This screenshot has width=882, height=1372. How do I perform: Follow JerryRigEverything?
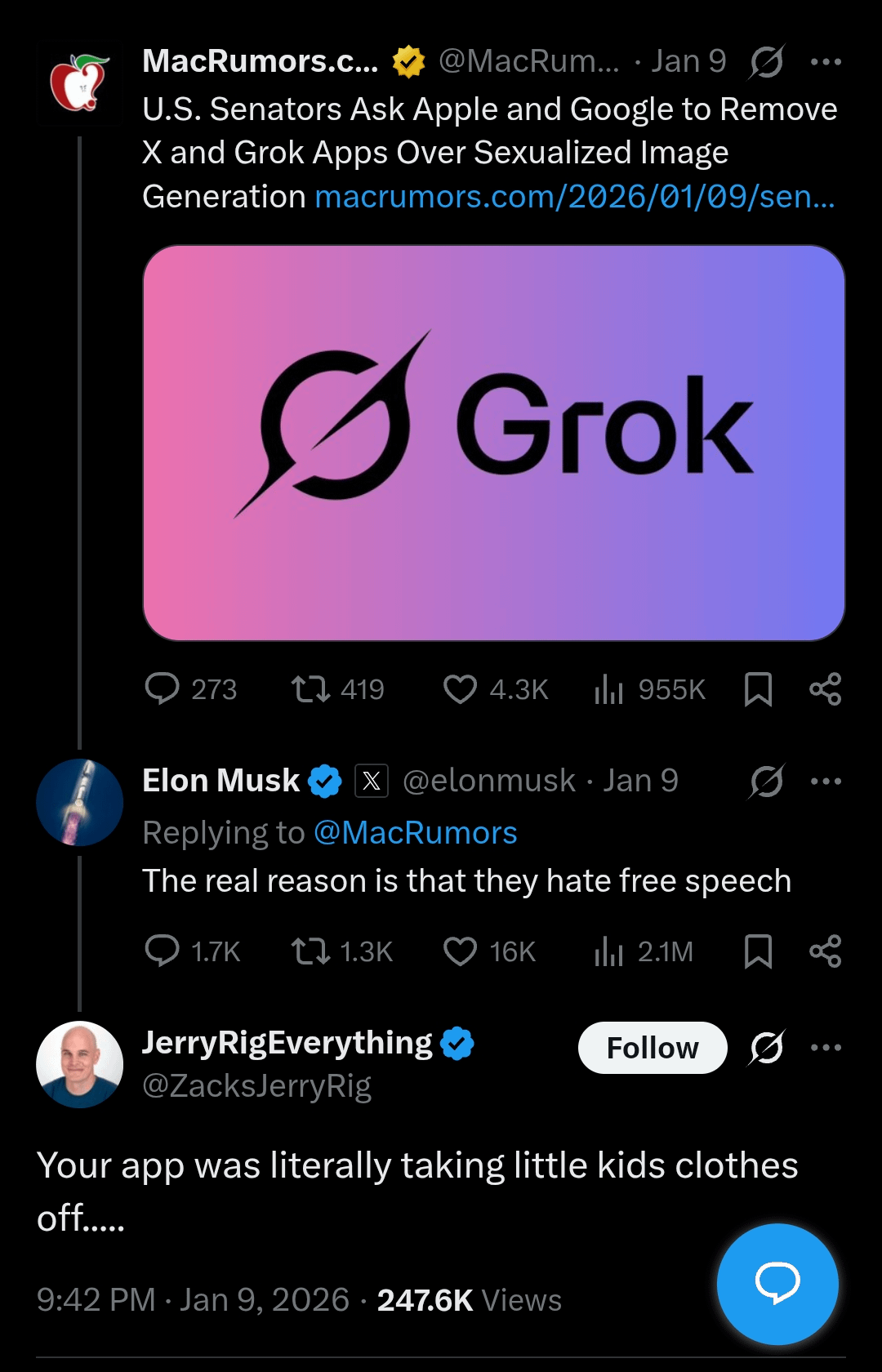click(652, 1048)
